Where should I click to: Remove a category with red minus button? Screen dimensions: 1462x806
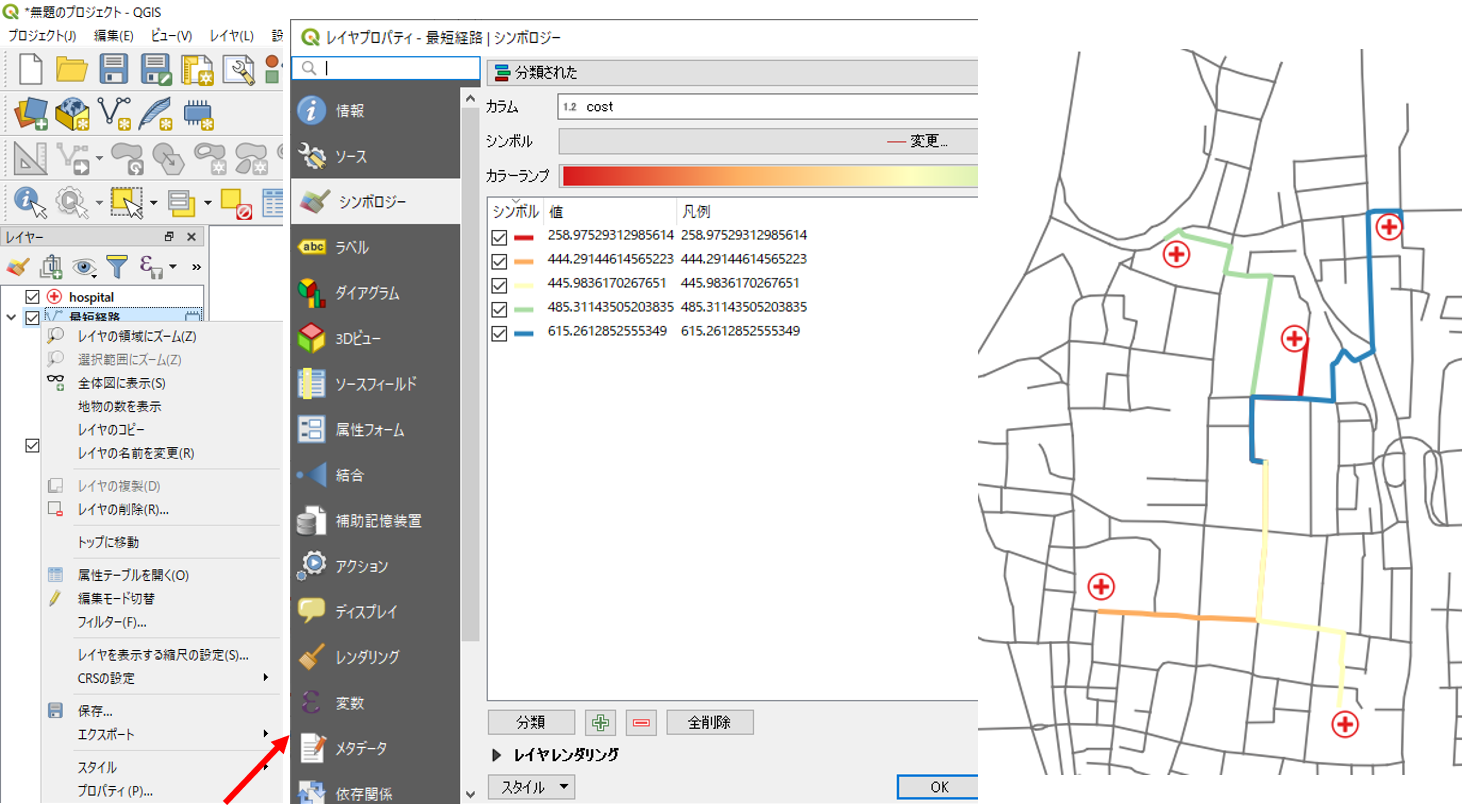click(641, 722)
